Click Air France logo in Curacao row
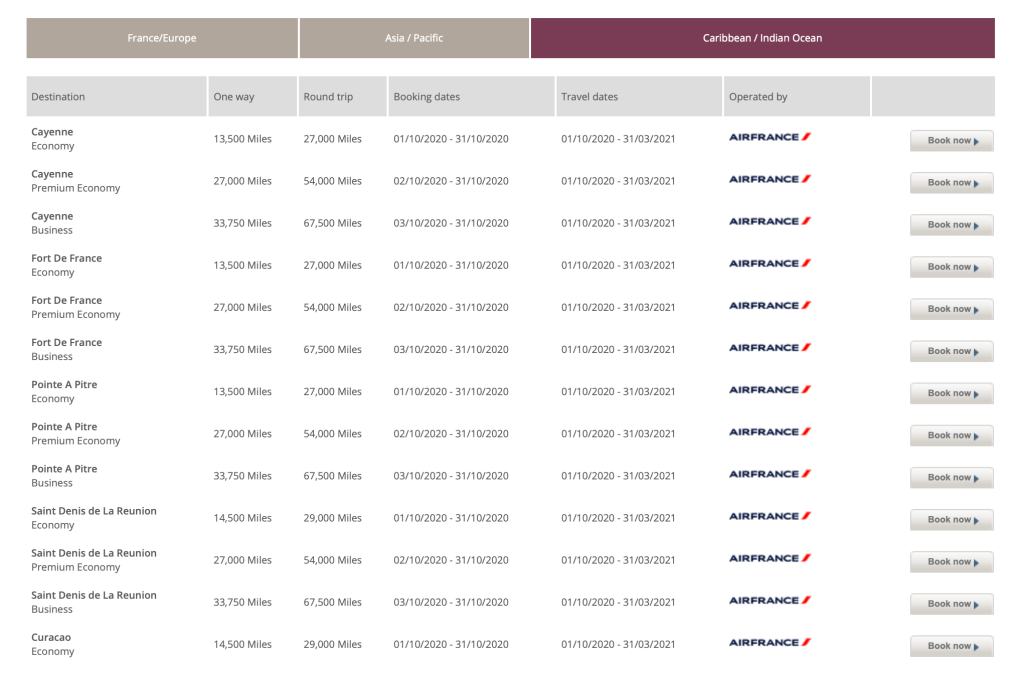This screenshot has height=685, width=1023. click(x=769, y=642)
